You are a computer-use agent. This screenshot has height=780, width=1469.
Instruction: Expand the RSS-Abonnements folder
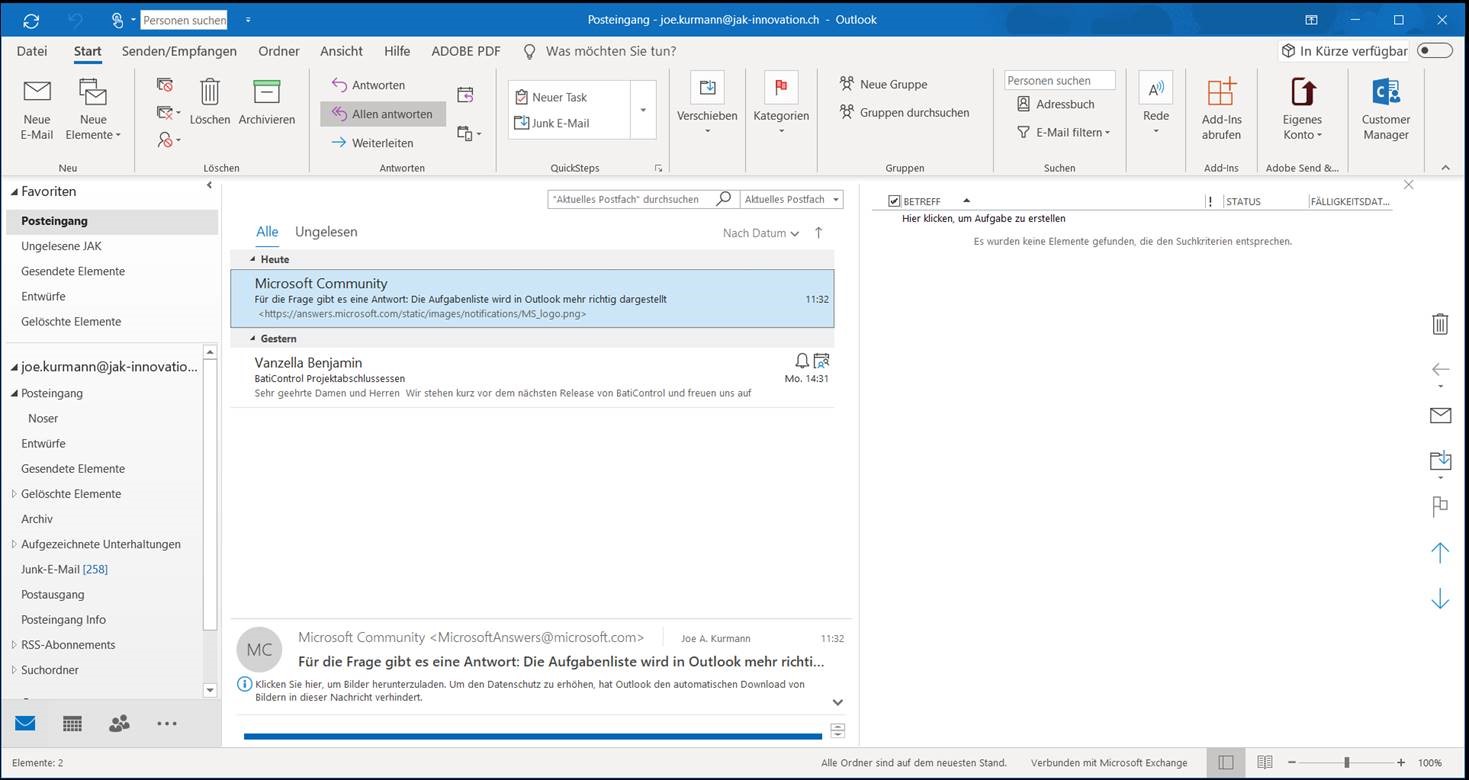click(x=14, y=645)
